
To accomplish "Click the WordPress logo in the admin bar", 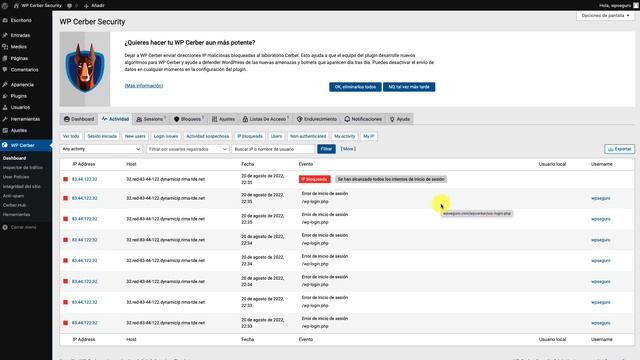I will (5, 6).
